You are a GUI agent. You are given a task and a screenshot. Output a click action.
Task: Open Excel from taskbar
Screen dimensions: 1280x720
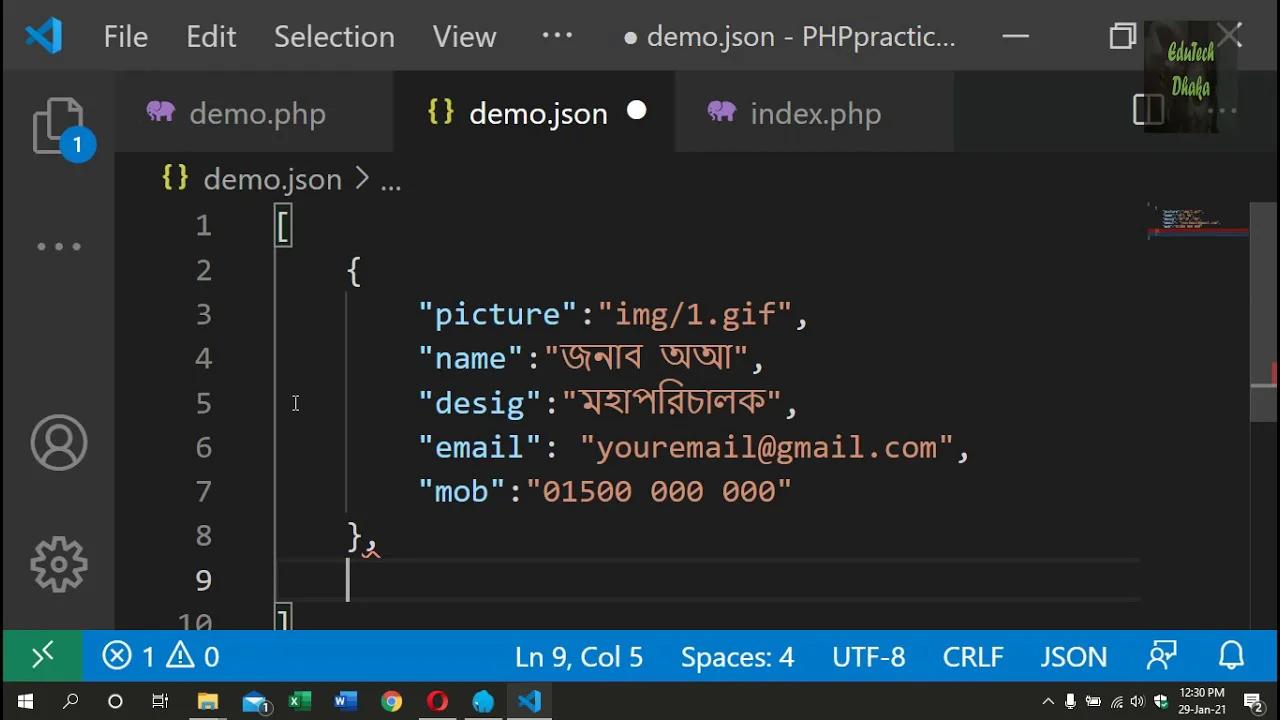point(300,701)
